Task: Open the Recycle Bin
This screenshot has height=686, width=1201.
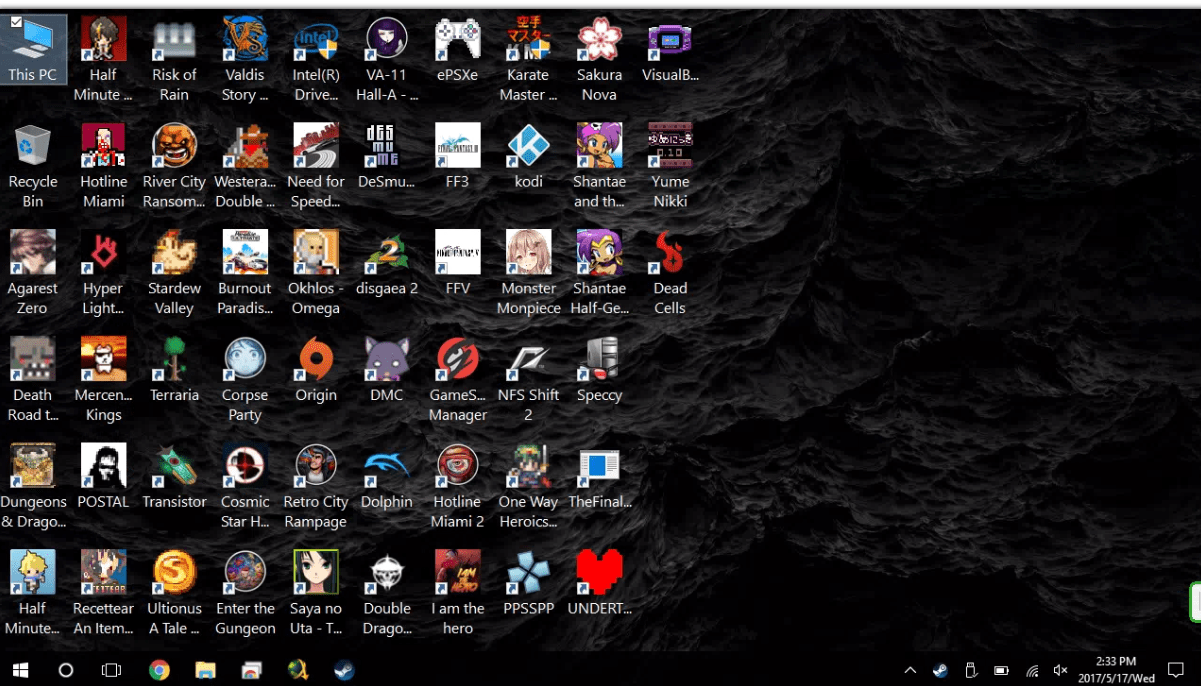Action: [x=33, y=146]
